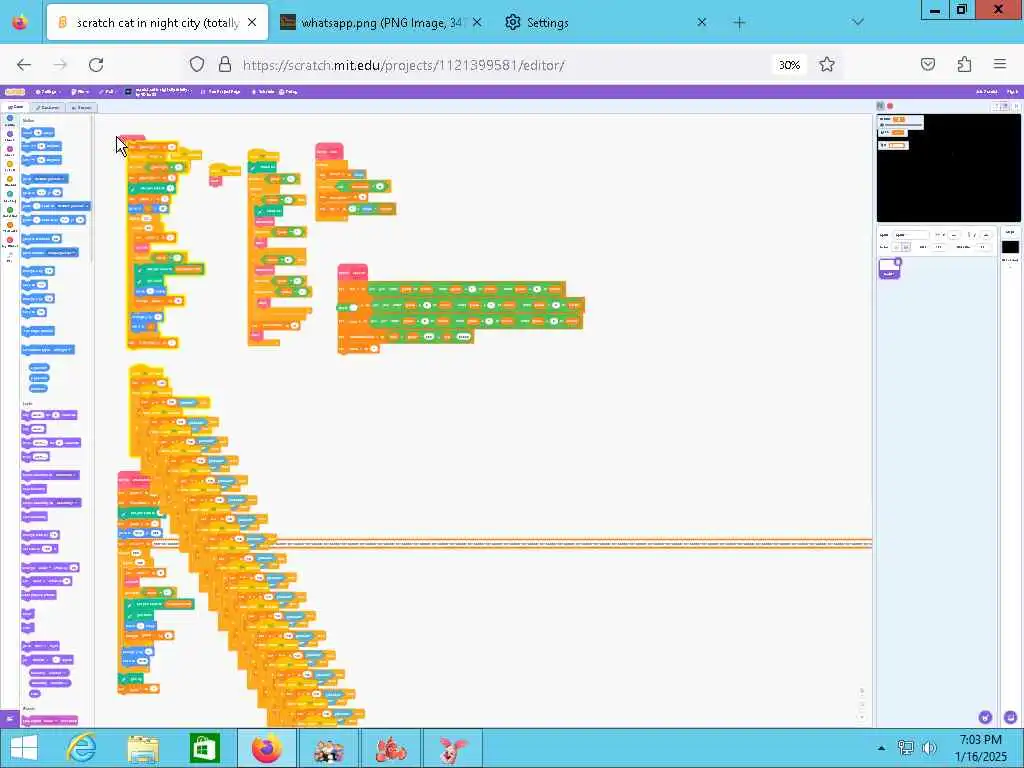Screen dimensions: 1024x768
Task: Open File Explorer from the taskbar
Action: [x=142, y=748]
